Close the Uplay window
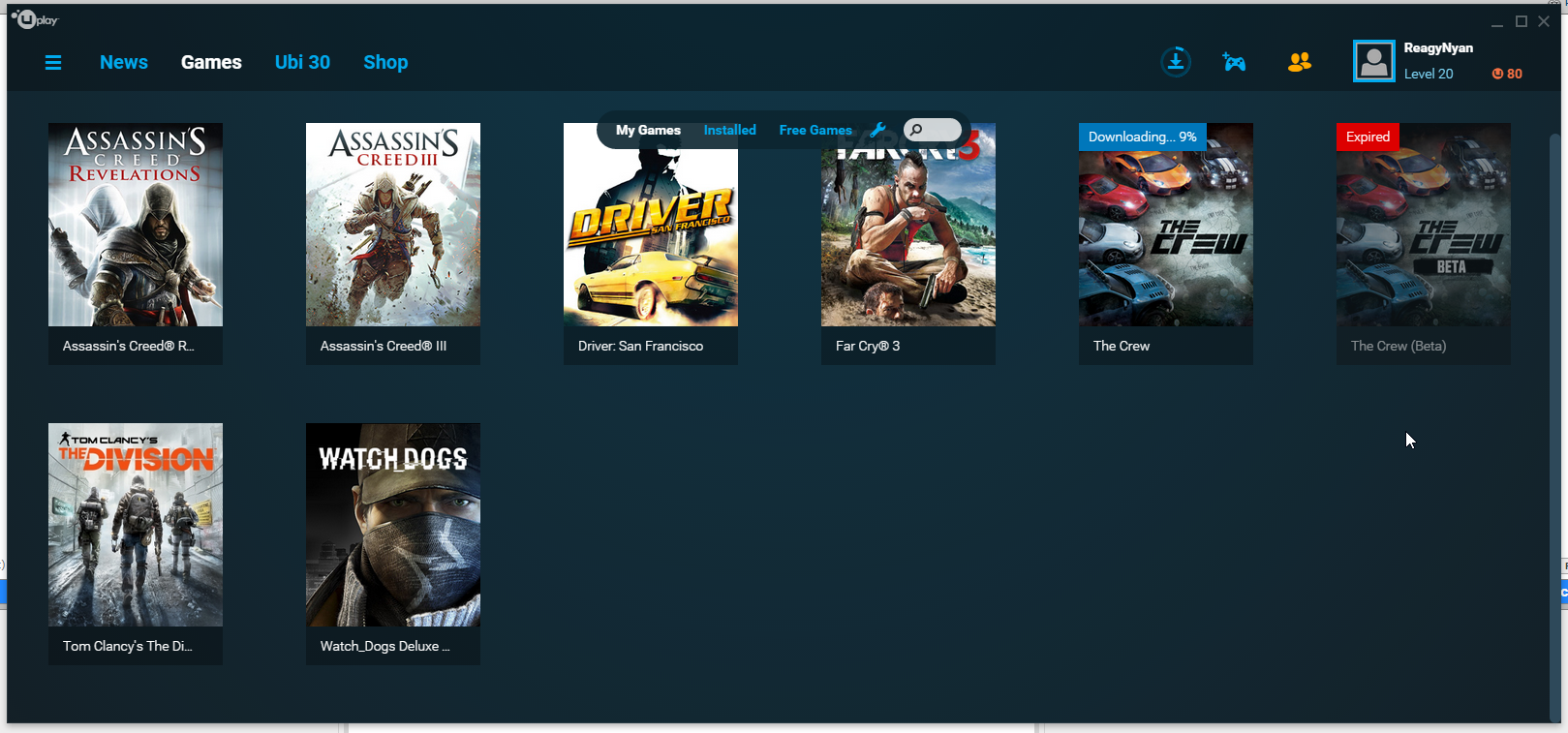Viewport: 1568px width, 733px height. coord(1544,21)
